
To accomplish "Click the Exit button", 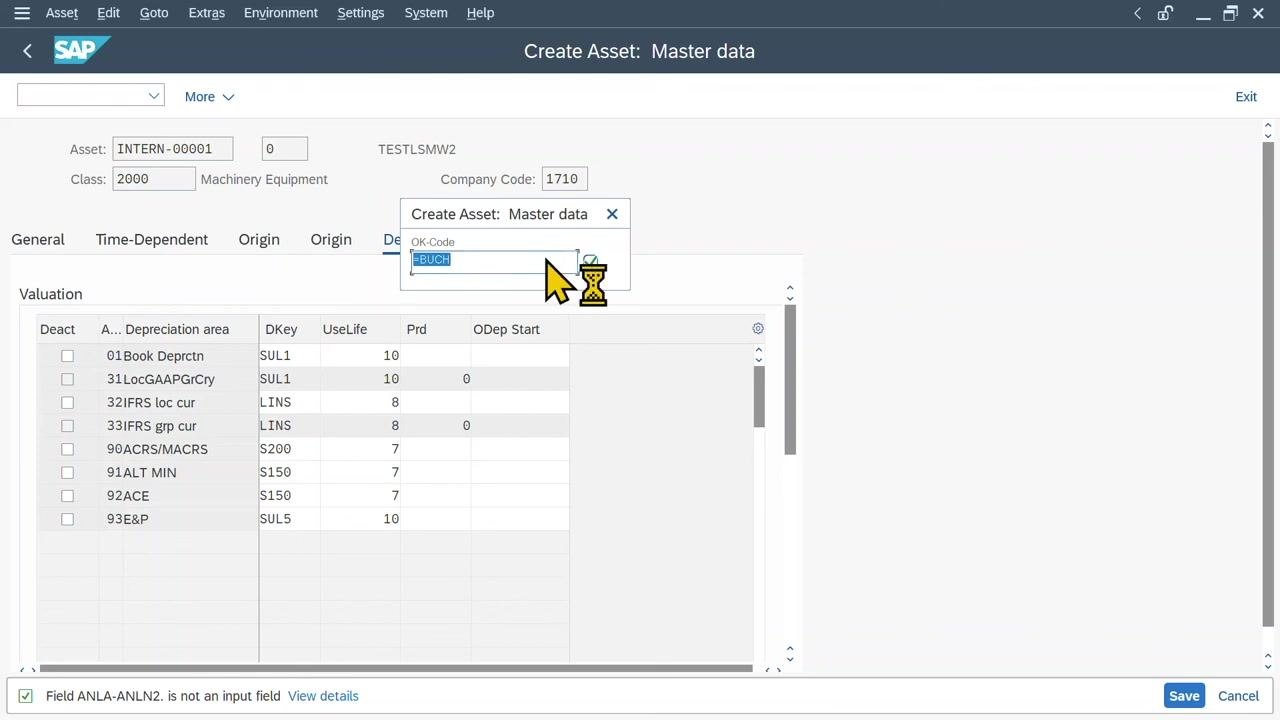I will pos(1246,97).
